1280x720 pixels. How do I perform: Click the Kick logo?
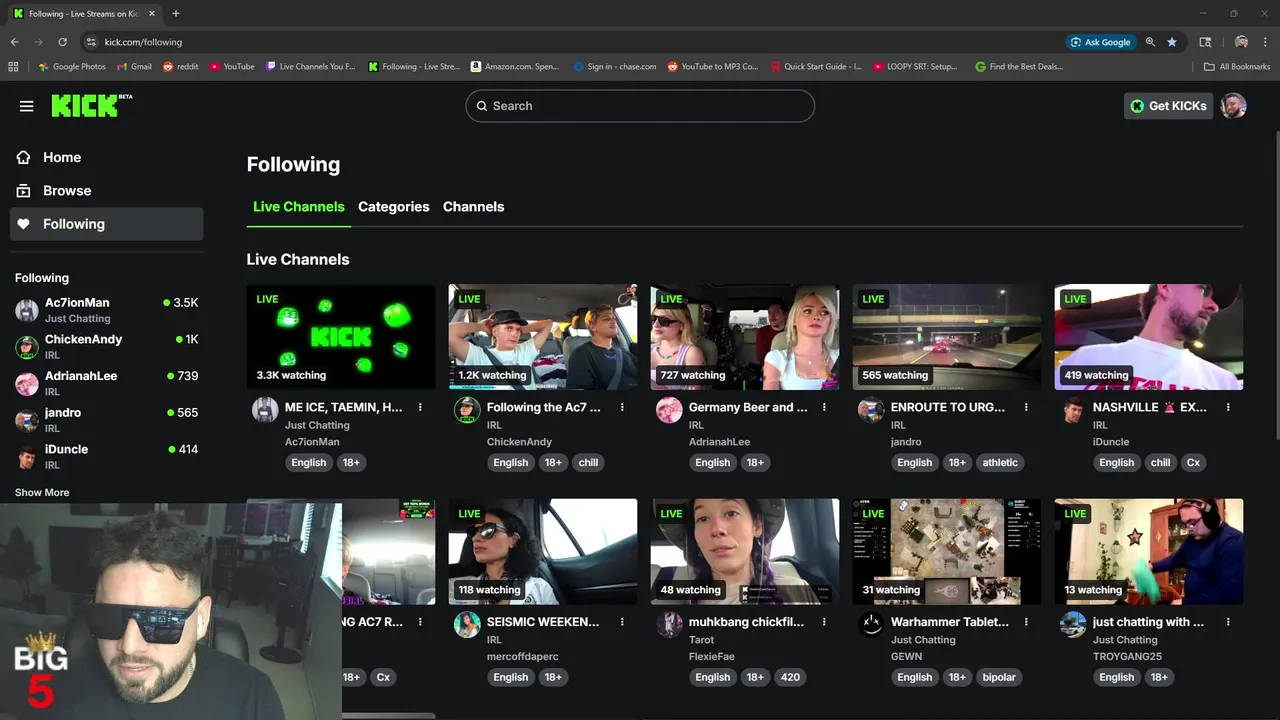pos(91,105)
